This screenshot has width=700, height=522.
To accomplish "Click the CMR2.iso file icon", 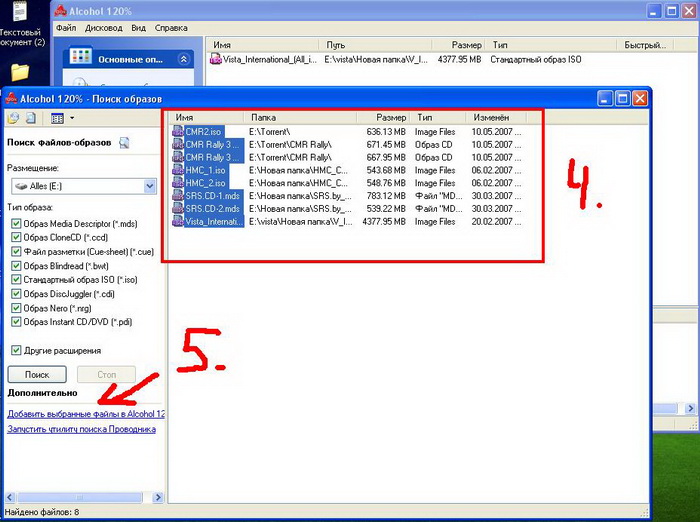I will coord(178,132).
